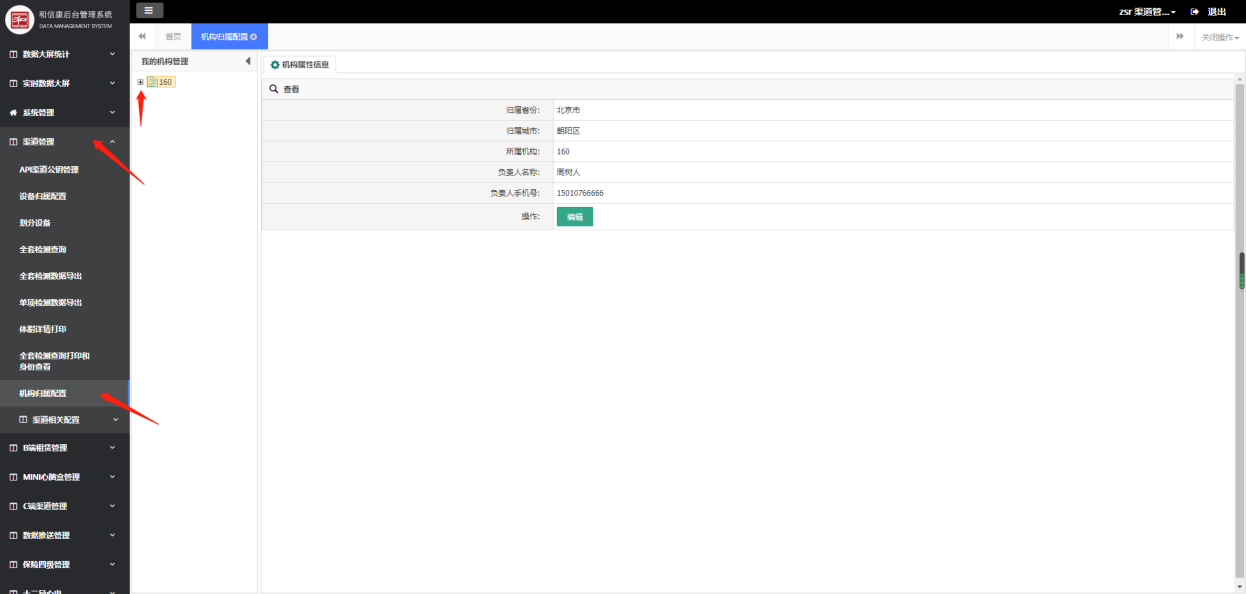This screenshot has height=594, width=1246.
Task: Expand the 160 tree node plus box
Action: coord(141,82)
